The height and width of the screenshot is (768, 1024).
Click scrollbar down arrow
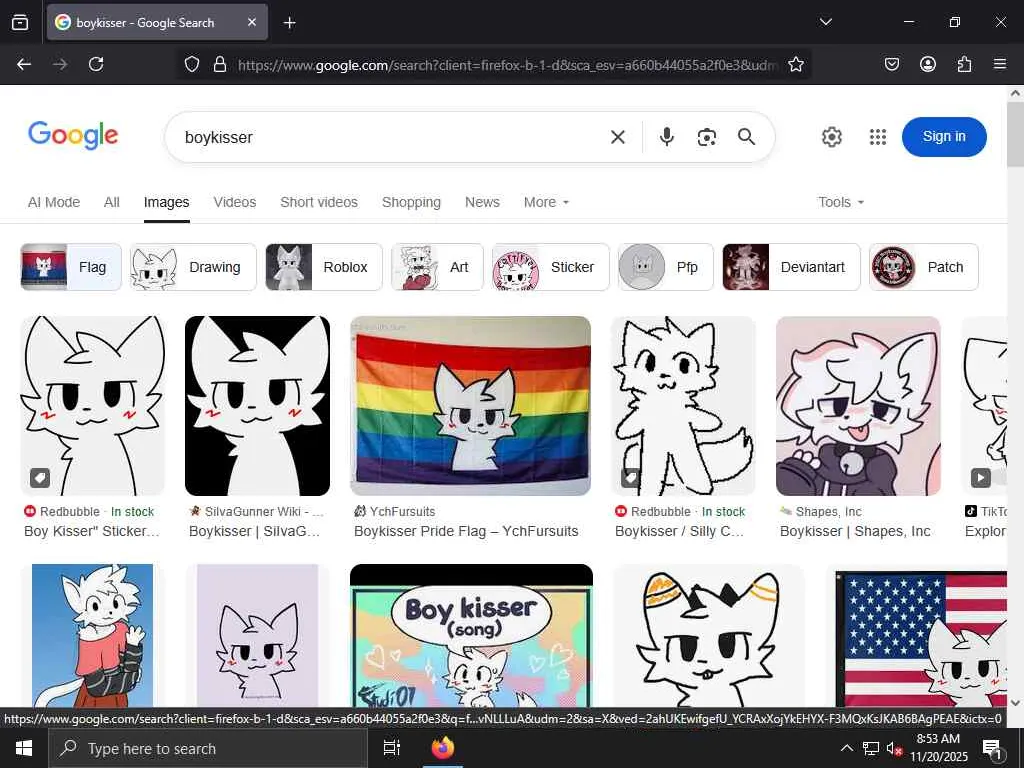1015,703
